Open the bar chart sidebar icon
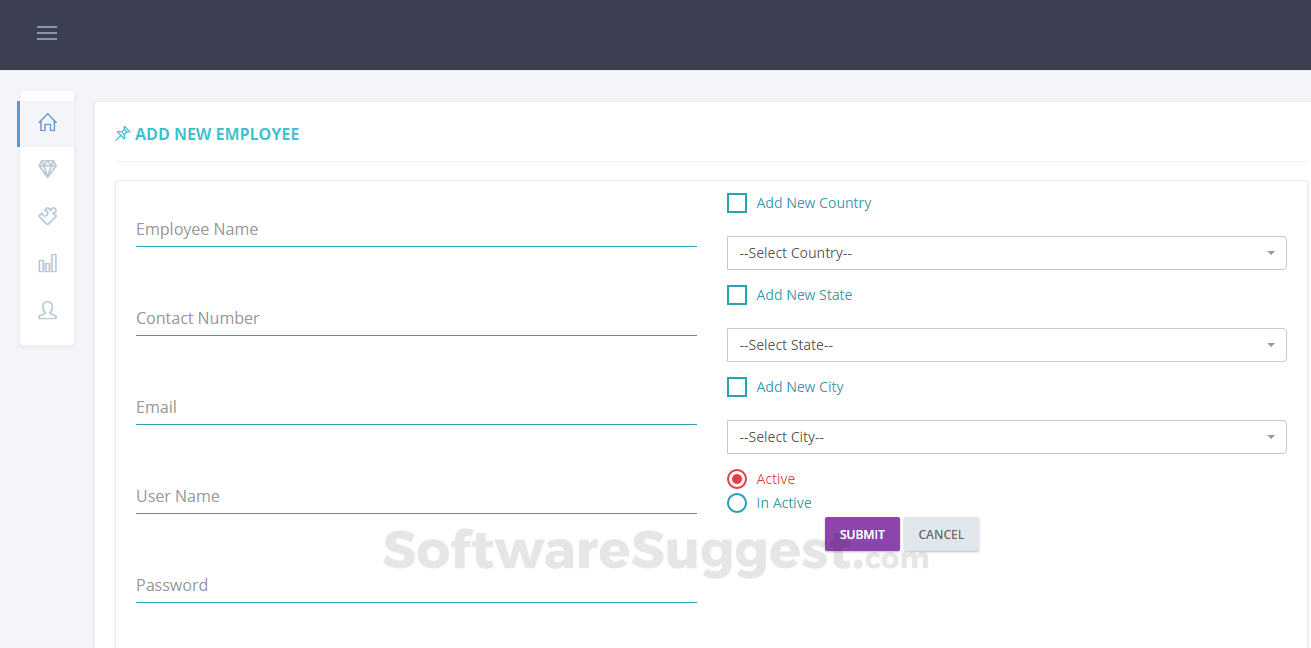Screen dimensions: 1311x648 click(x=47, y=263)
